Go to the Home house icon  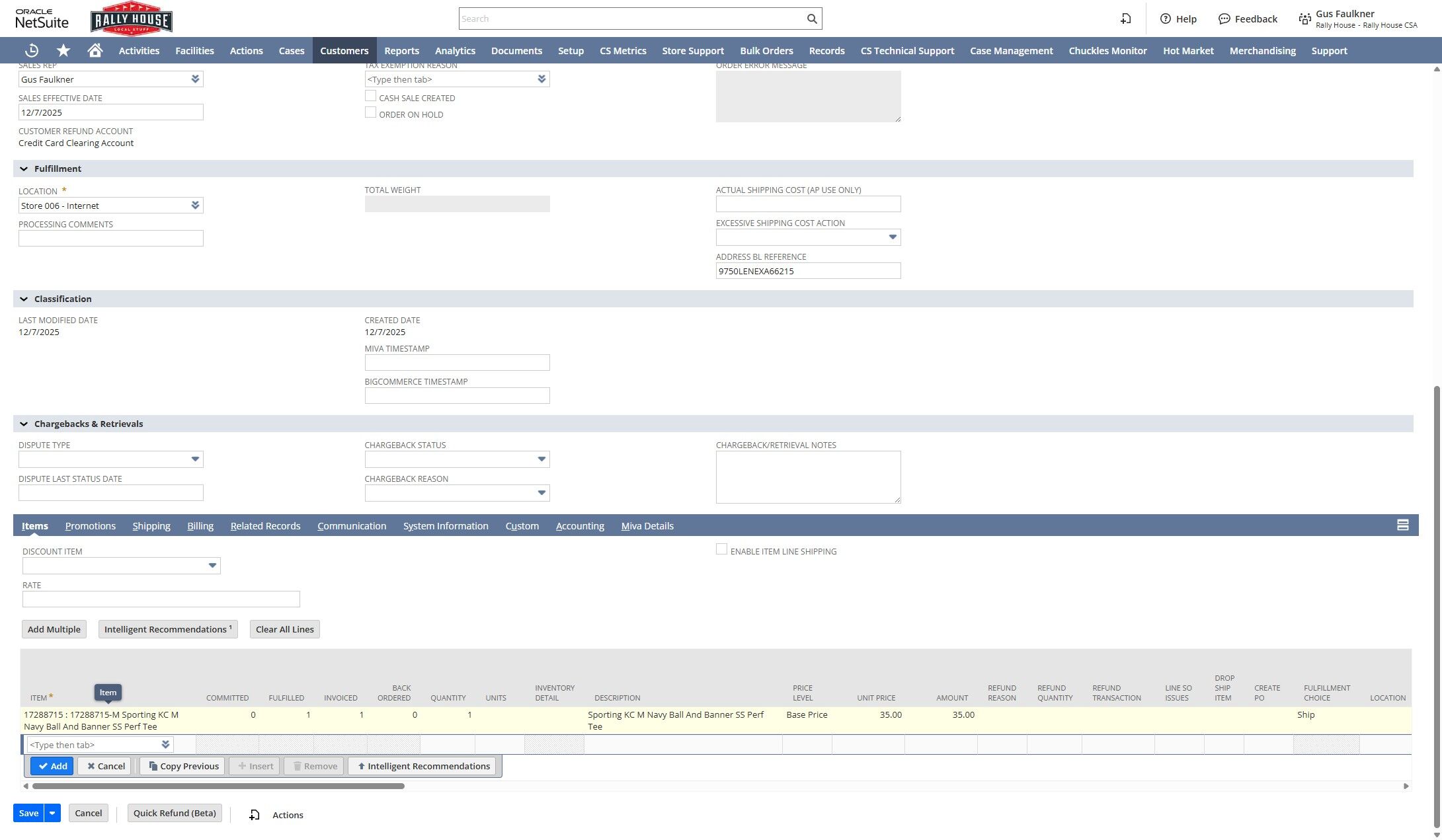tap(95, 51)
